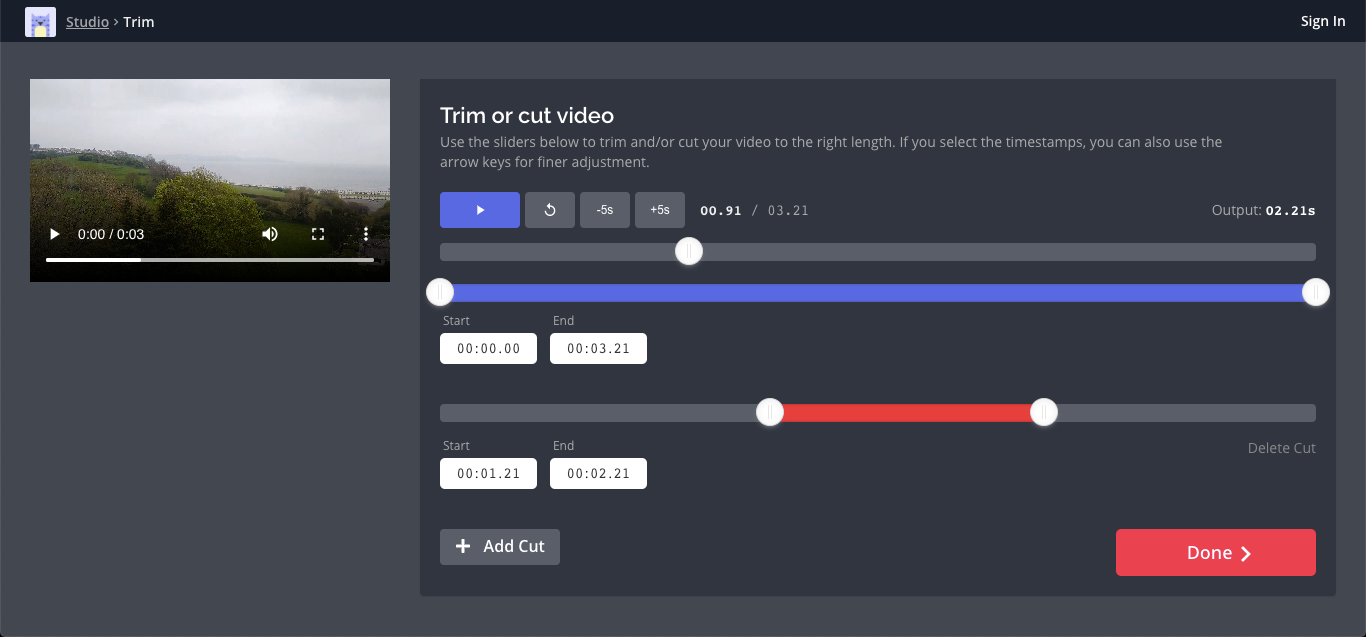Select the trim Start field 00:00.00
This screenshot has width=1366, height=637.
(488, 349)
